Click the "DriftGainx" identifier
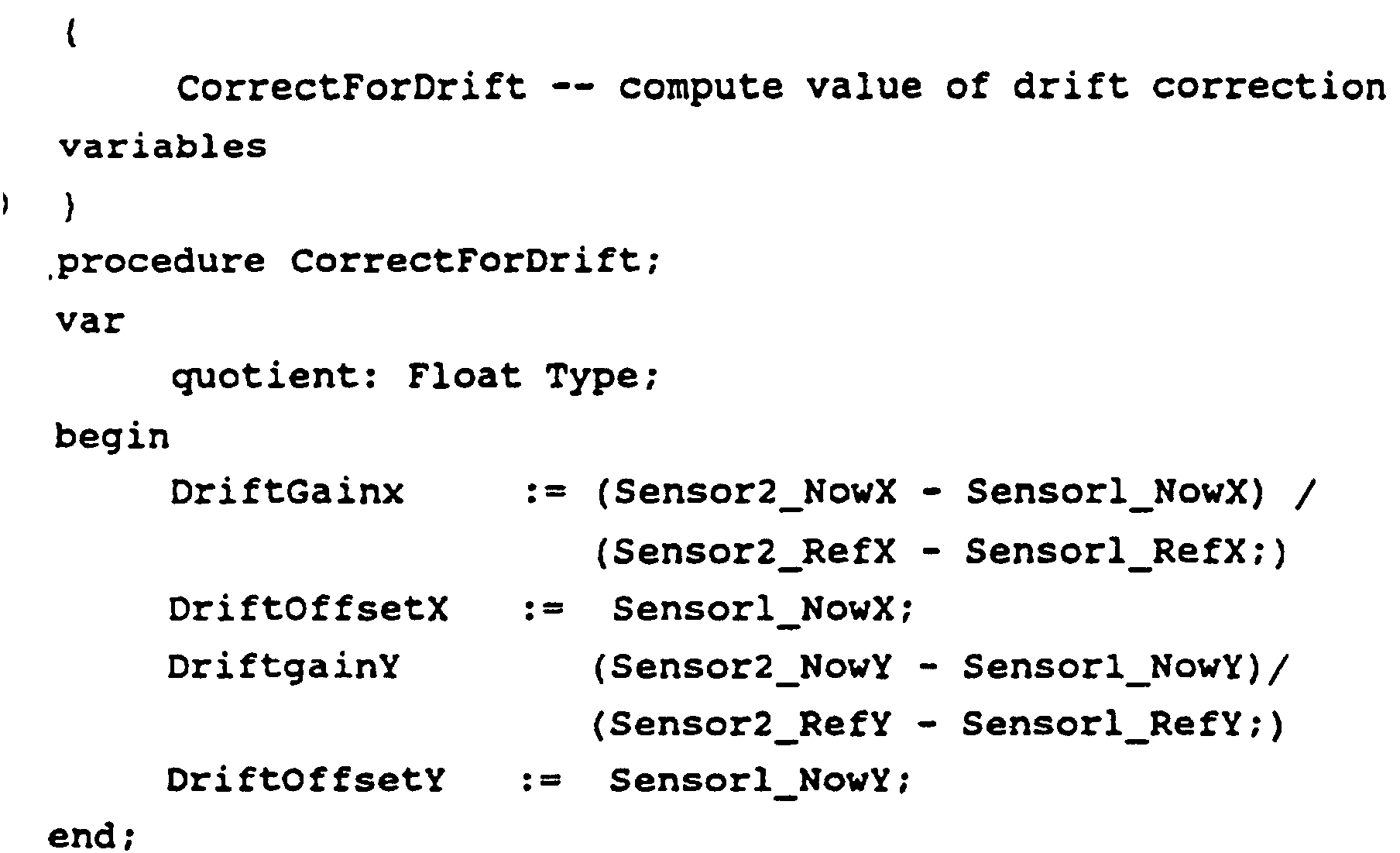 (287, 492)
